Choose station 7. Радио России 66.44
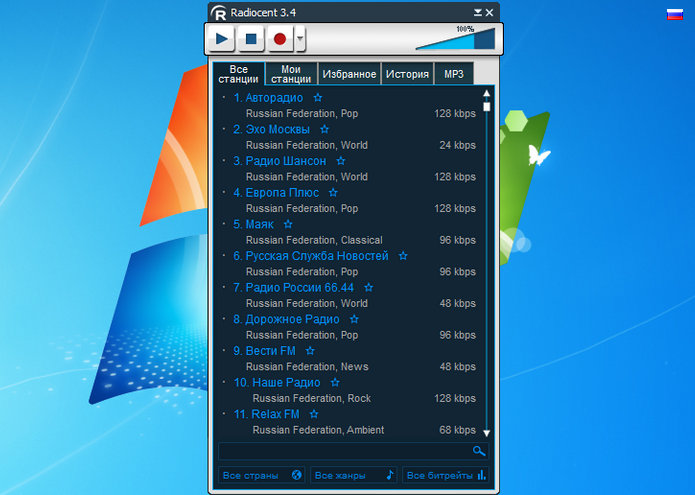This screenshot has height=495, width=695. click(x=293, y=288)
